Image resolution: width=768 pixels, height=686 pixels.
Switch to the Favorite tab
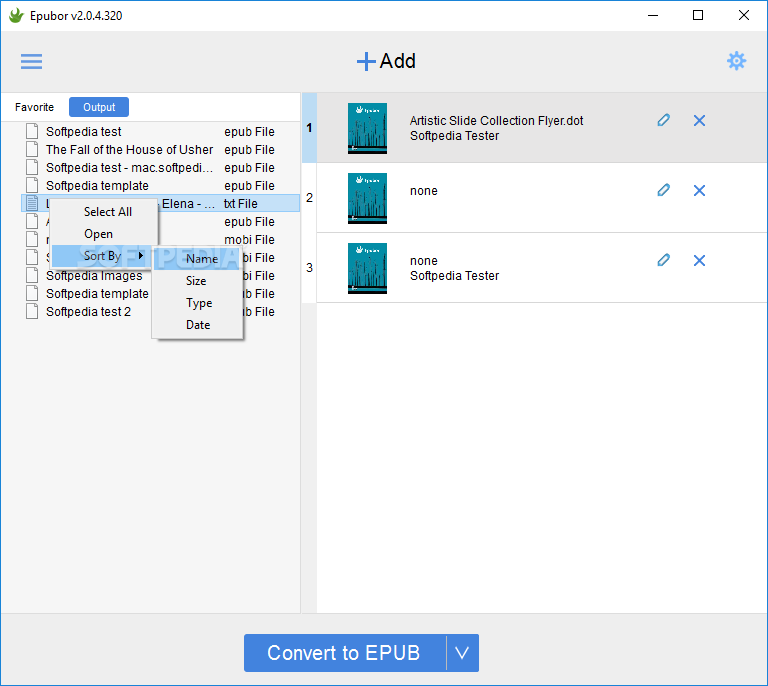[34, 107]
